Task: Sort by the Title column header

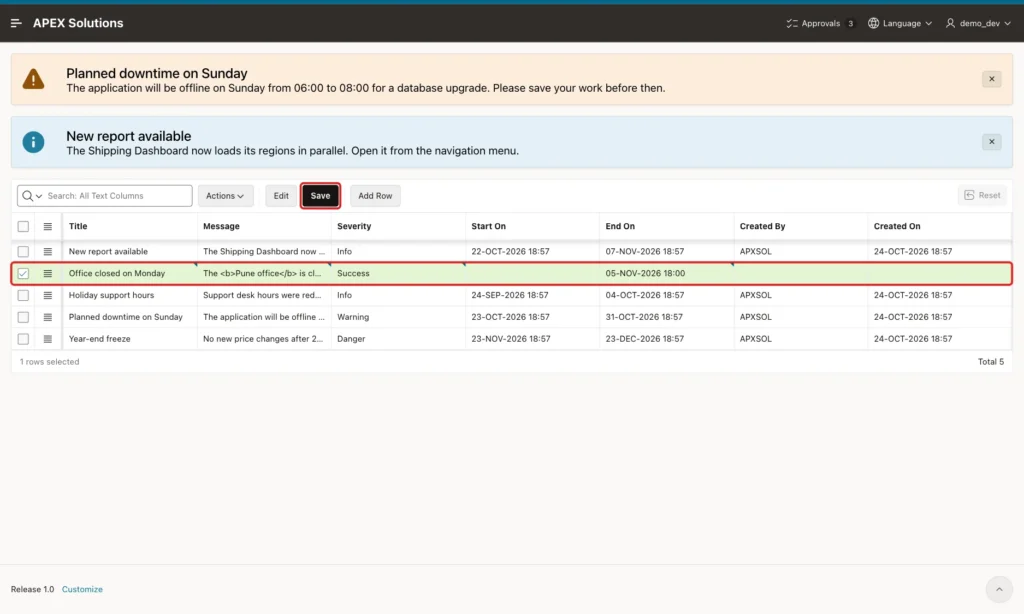Action: [x=130, y=226]
